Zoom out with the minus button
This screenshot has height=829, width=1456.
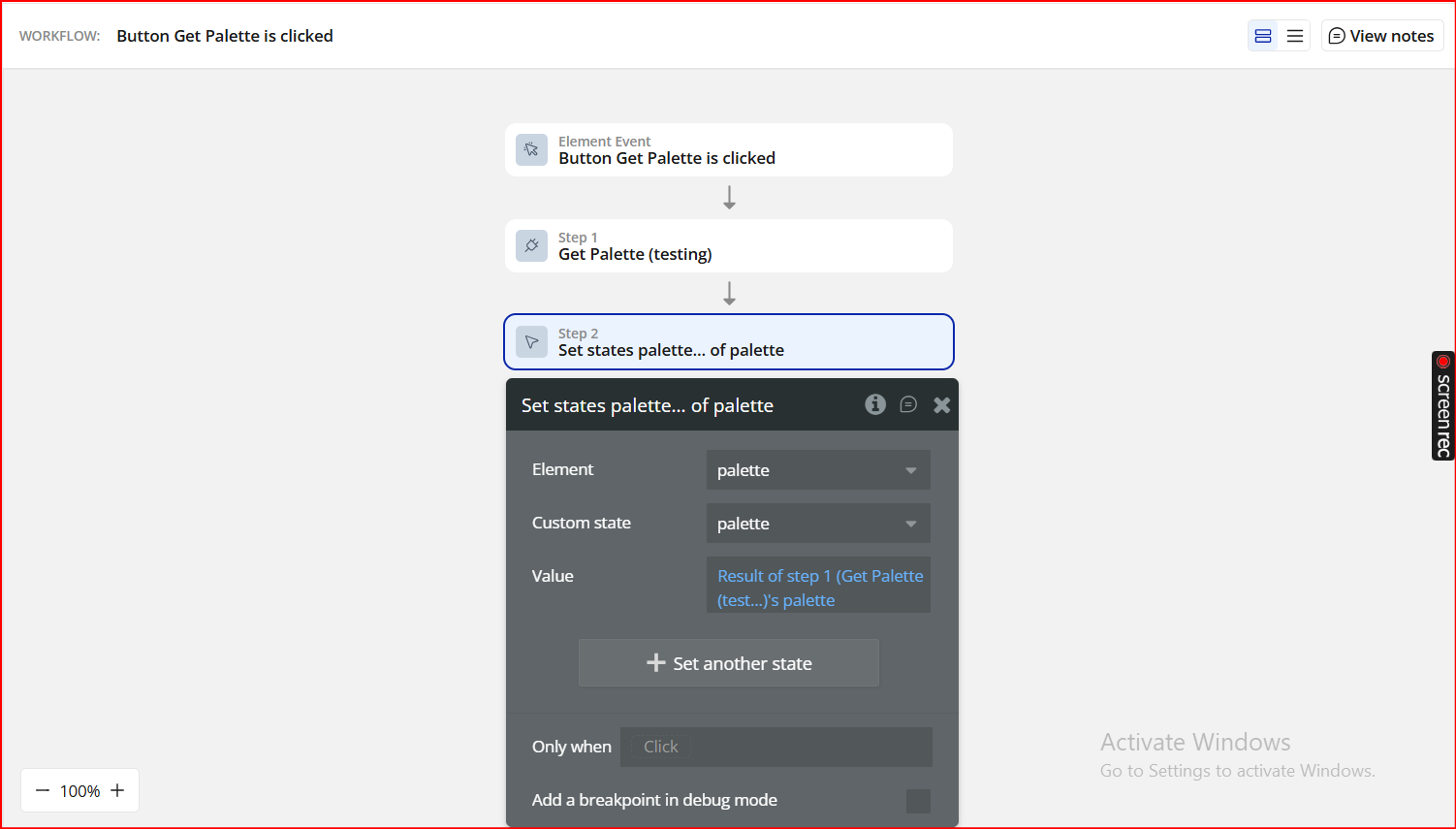[x=43, y=790]
